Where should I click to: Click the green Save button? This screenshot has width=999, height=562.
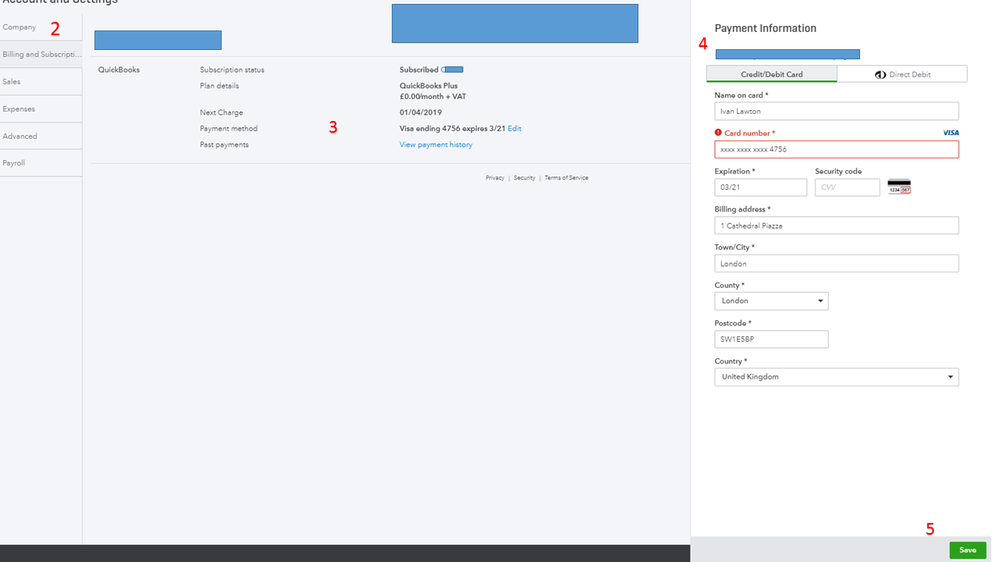pos(967,550)
